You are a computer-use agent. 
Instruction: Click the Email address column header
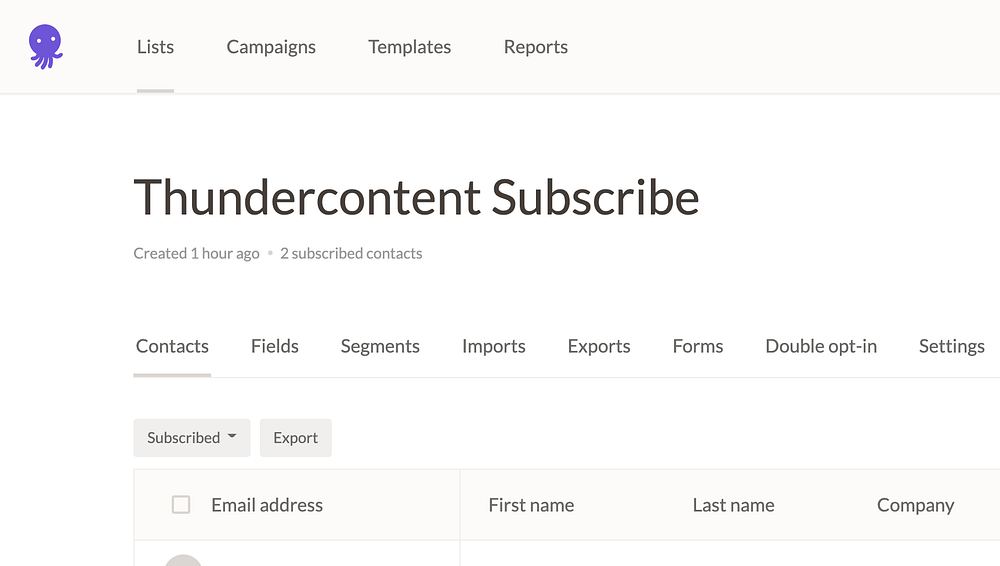[x=267, y=505]
